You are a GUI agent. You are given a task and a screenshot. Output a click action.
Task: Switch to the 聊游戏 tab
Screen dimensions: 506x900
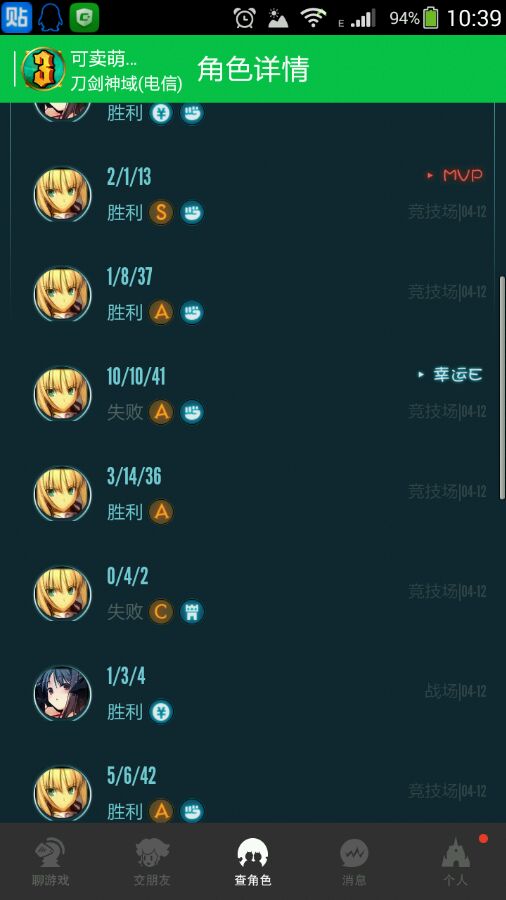point(50,862)
